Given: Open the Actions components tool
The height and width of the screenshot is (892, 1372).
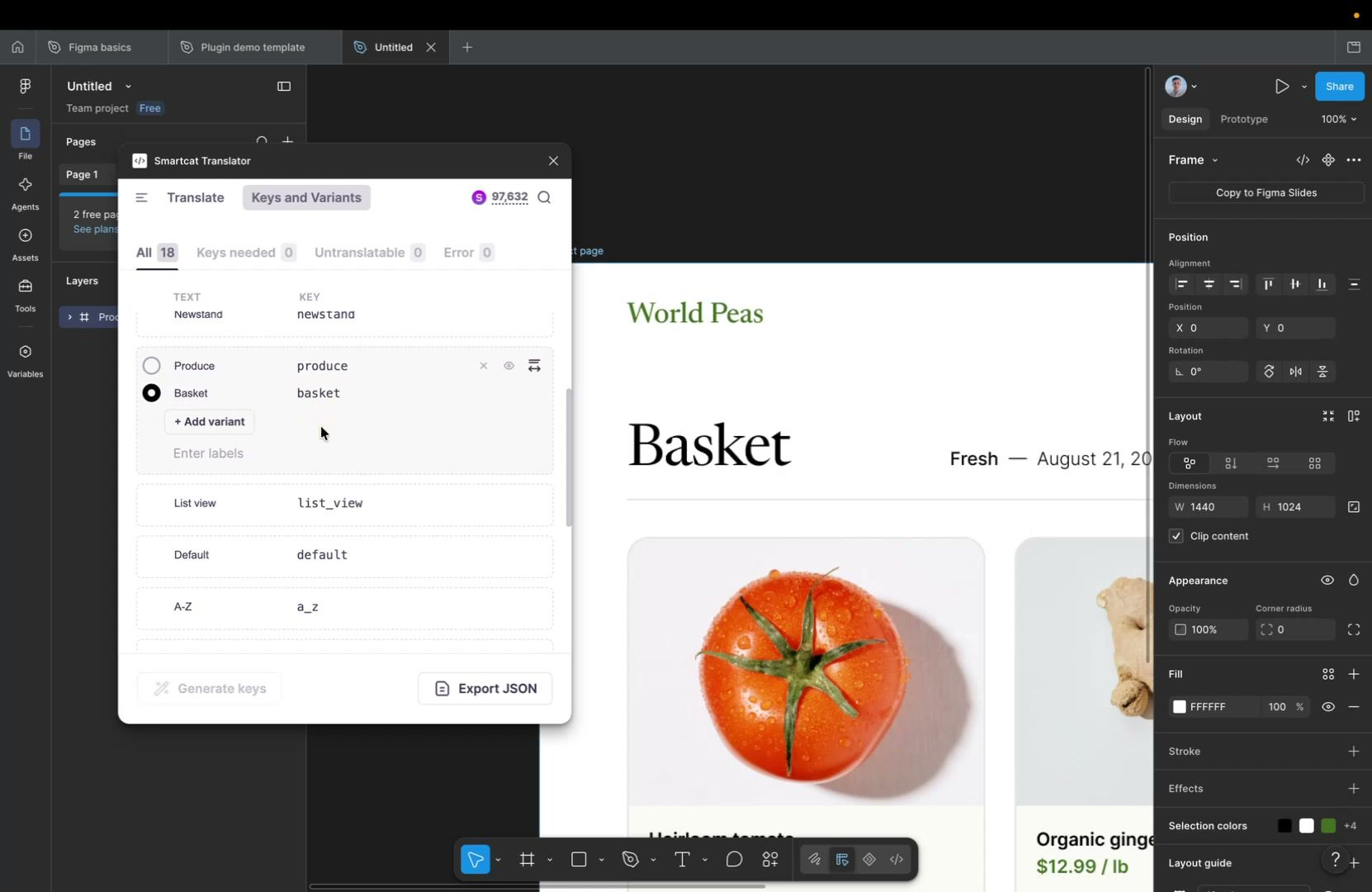Looking at the screenshot, I should [x=770, y=860].
